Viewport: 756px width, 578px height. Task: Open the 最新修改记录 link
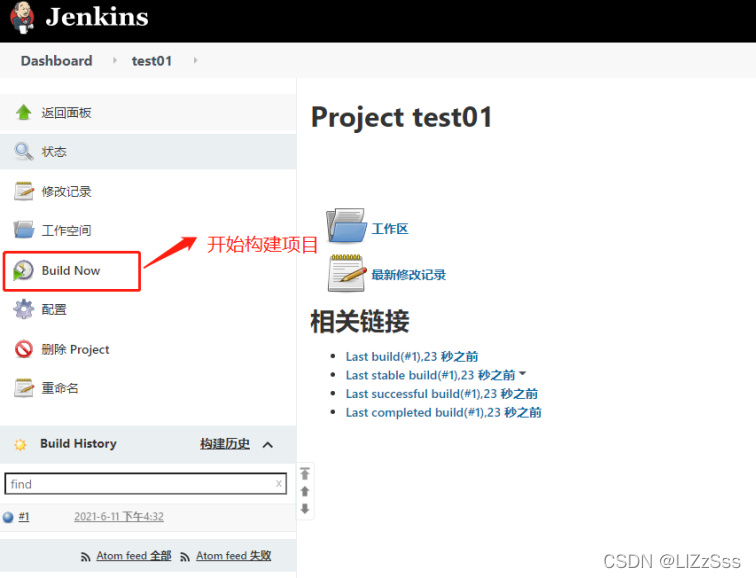[x=408, y=275]
